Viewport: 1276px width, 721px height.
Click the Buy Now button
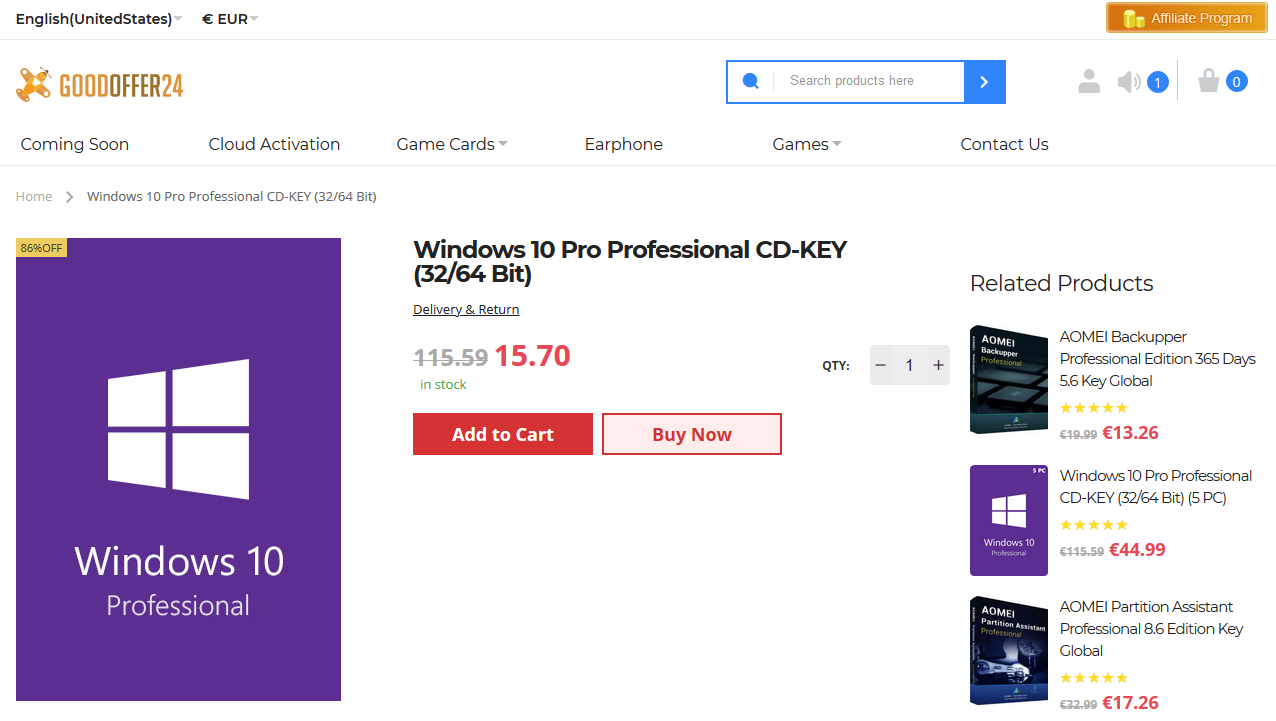point(692,434)
